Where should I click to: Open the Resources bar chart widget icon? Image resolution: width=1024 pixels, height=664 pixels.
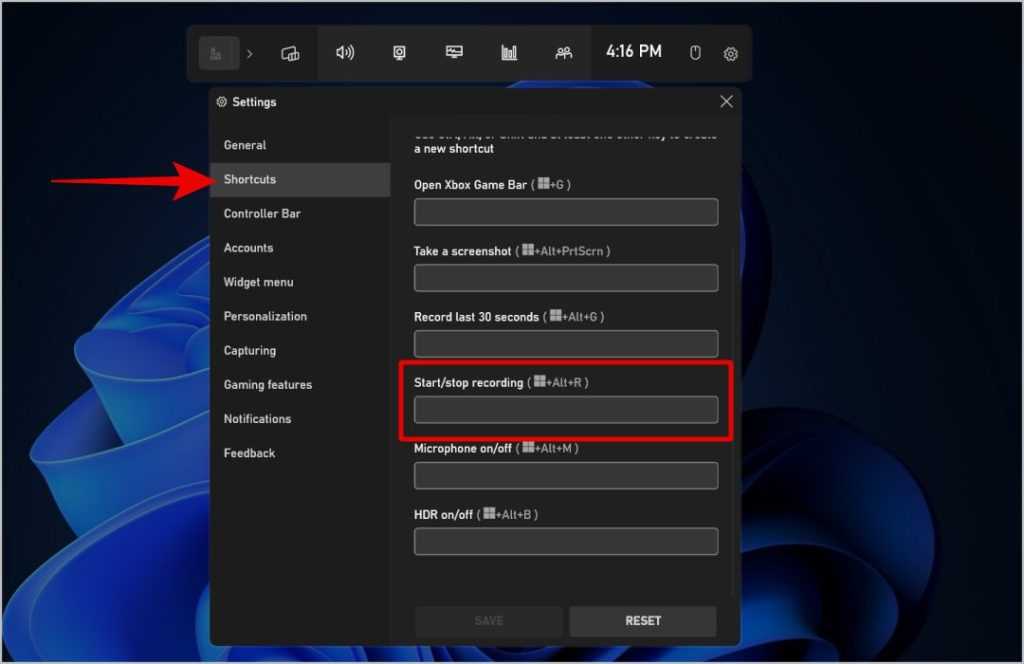pos(509,53)
